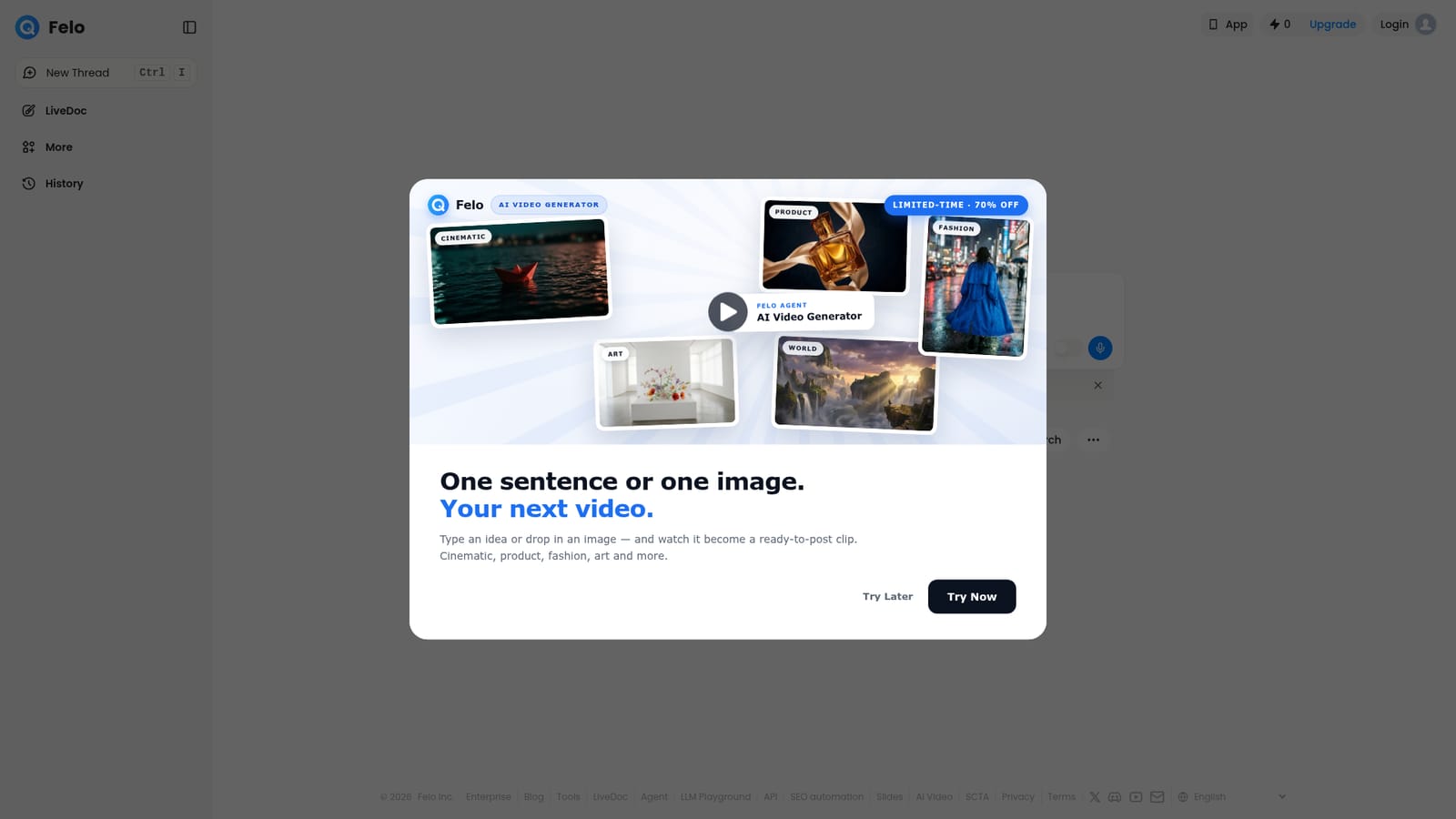Open the Fashion video thumbnail

coord(975,287)
